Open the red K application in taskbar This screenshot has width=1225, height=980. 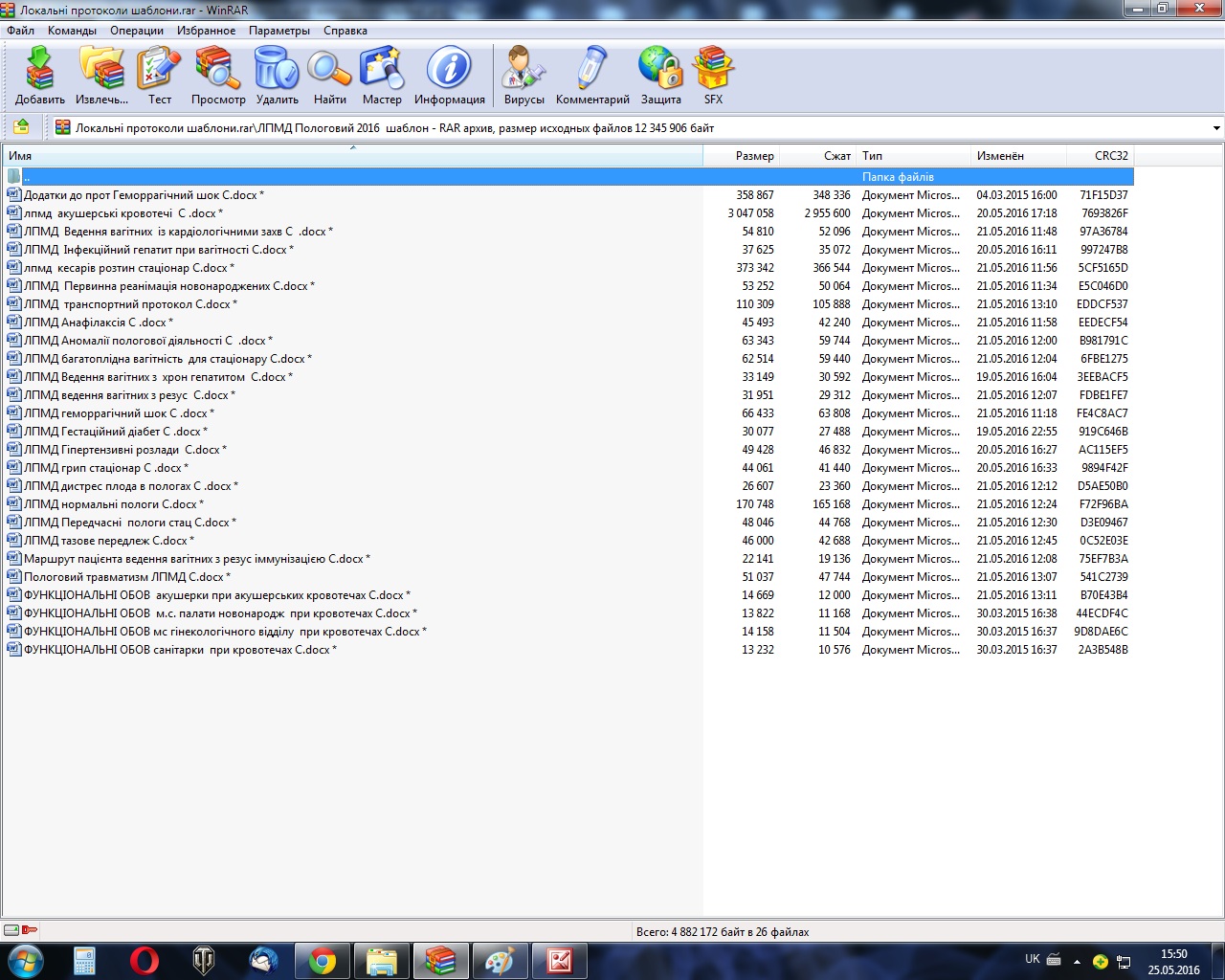point(560,961)
